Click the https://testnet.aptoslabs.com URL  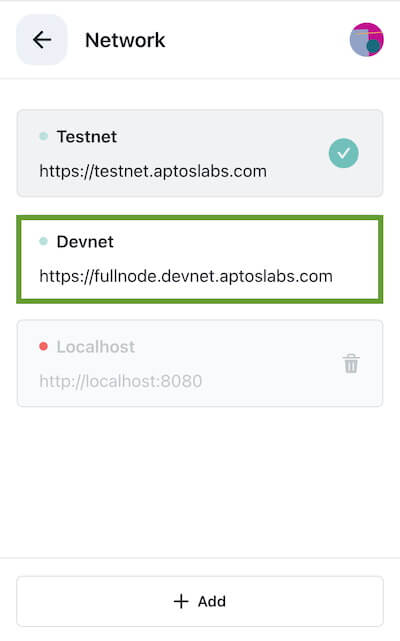coord(153,171)
